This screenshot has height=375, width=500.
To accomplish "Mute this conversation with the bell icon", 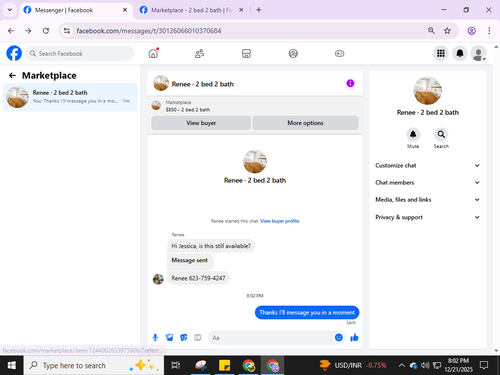I will coord(413,135).
